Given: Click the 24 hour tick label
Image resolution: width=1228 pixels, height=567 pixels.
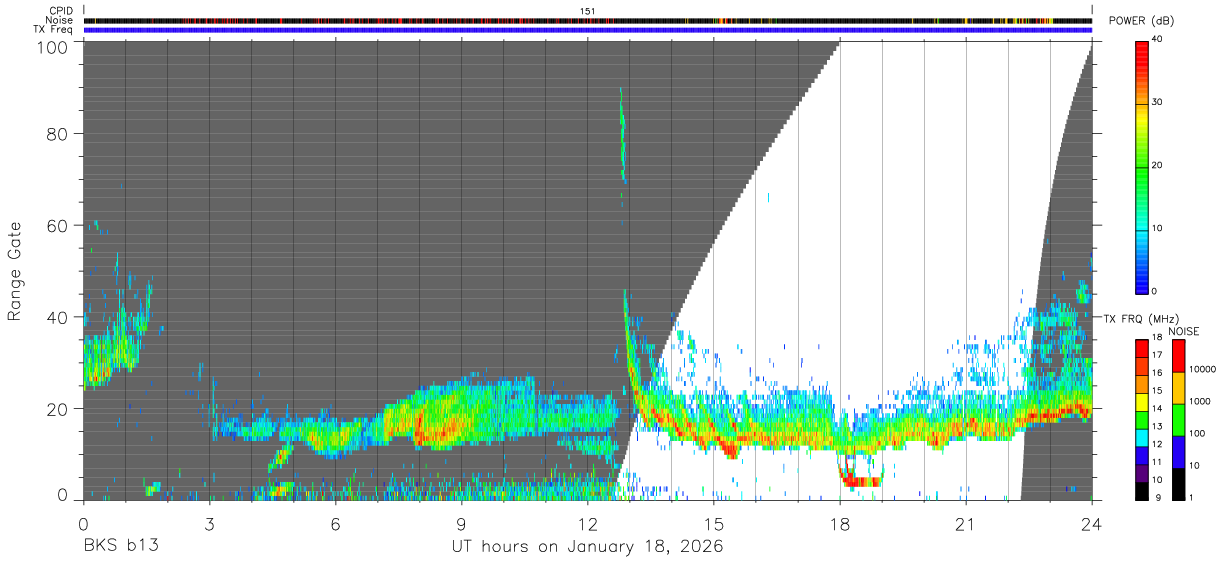Looking at the screenshot, I should point(1092,524).
